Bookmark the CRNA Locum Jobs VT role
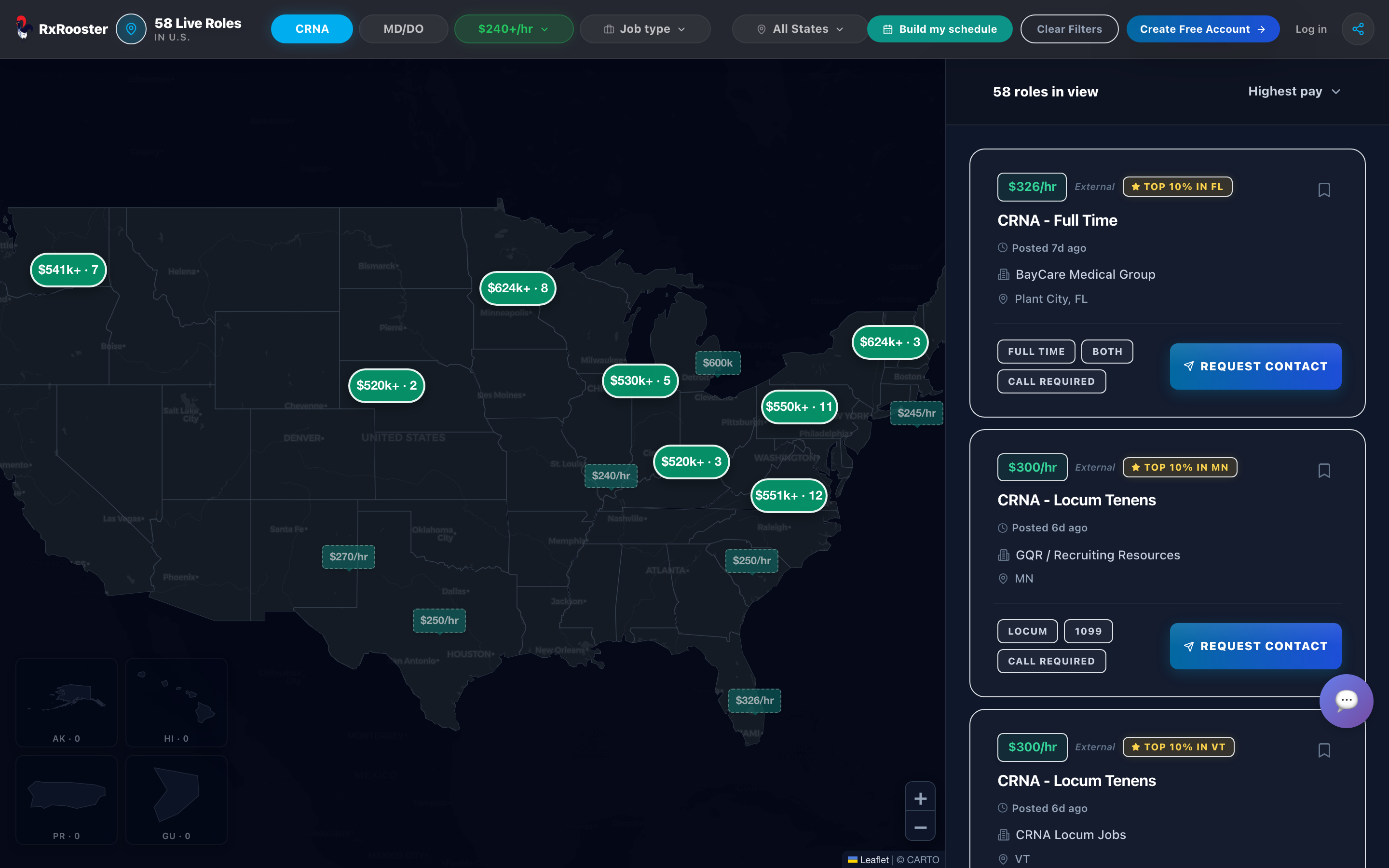1389x868 pixels. [1324, 750]
